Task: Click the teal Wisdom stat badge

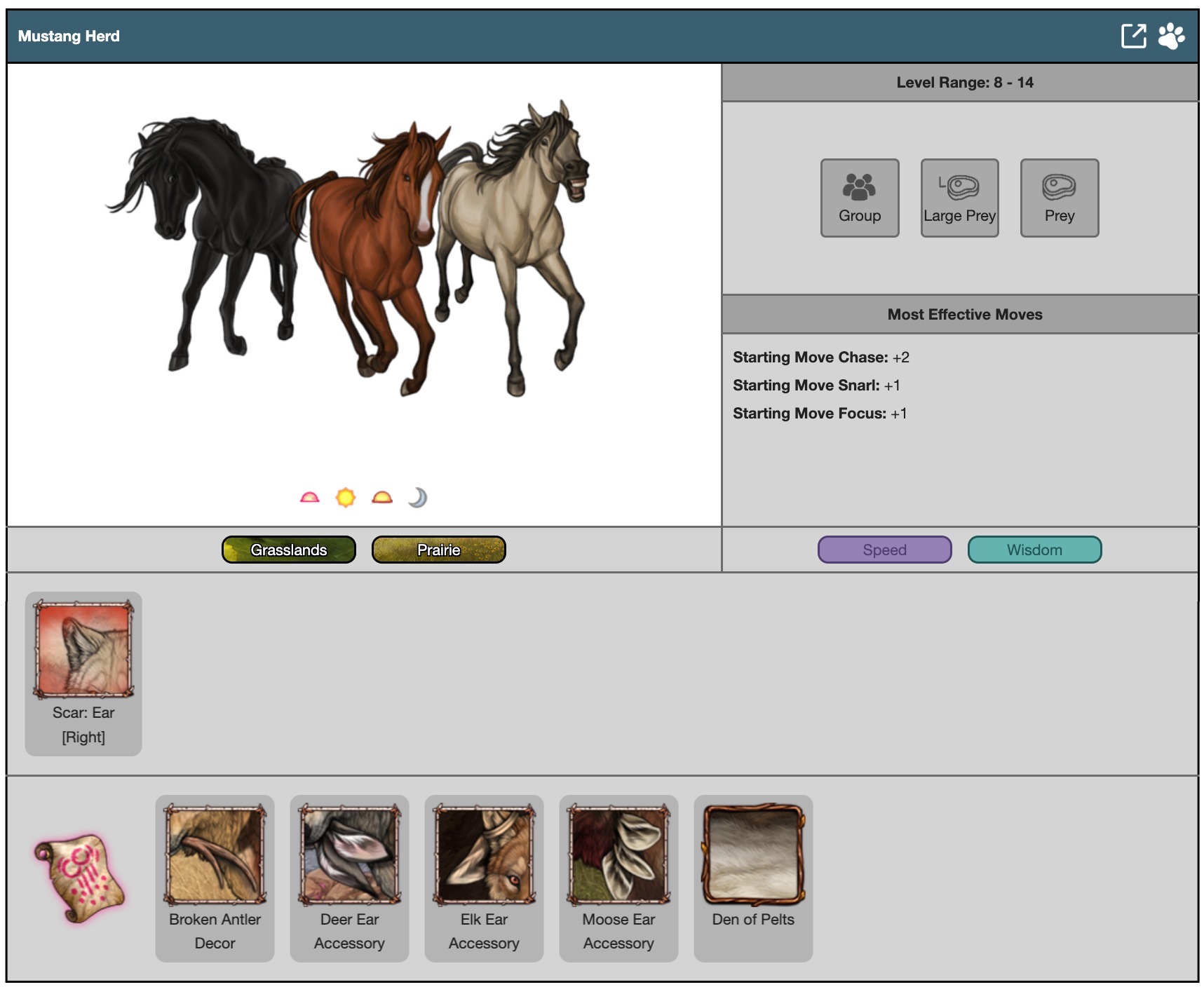Action: click(1034, 550)
